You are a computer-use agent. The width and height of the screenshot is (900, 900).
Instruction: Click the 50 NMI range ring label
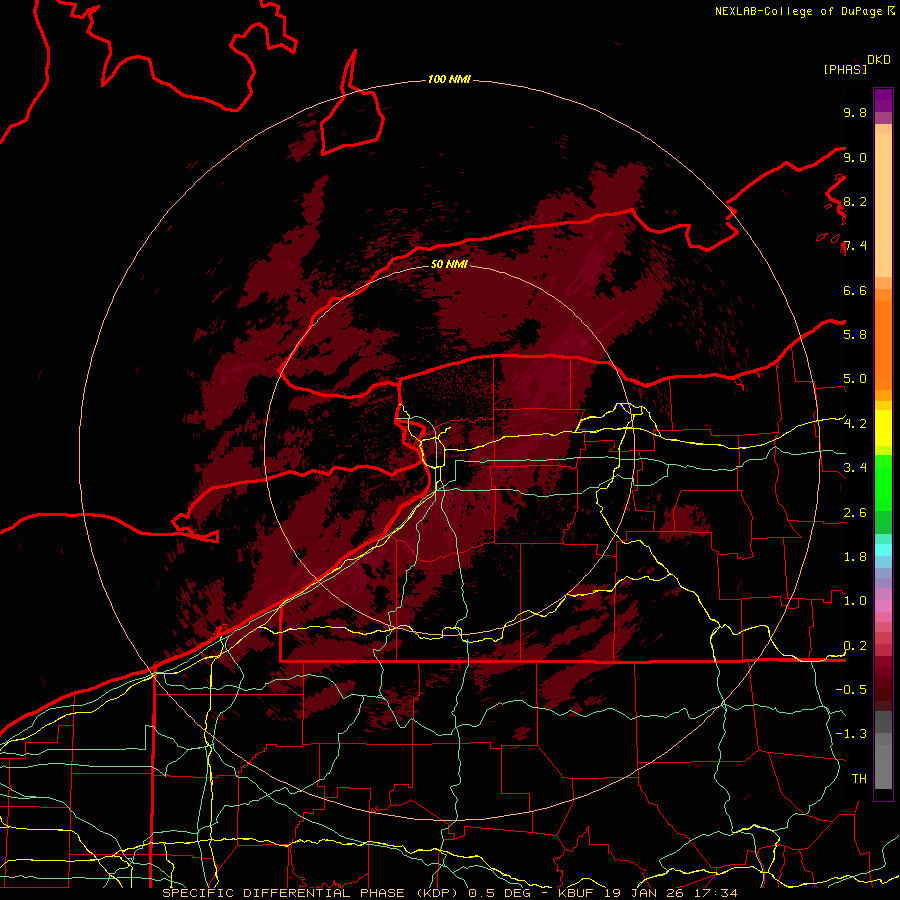coord(449,264)
